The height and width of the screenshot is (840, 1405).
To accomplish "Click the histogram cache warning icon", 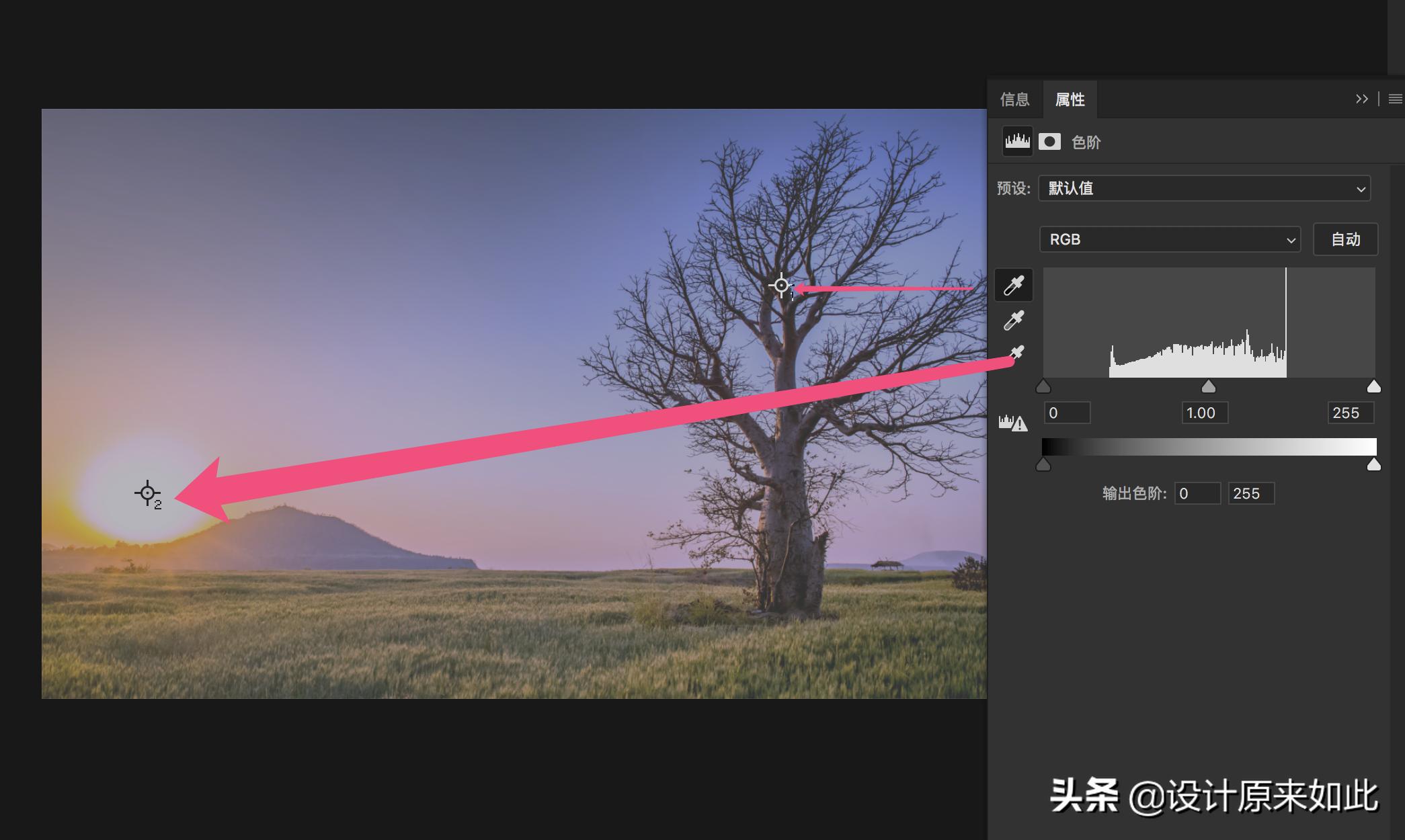I will tap(1012, 423).
